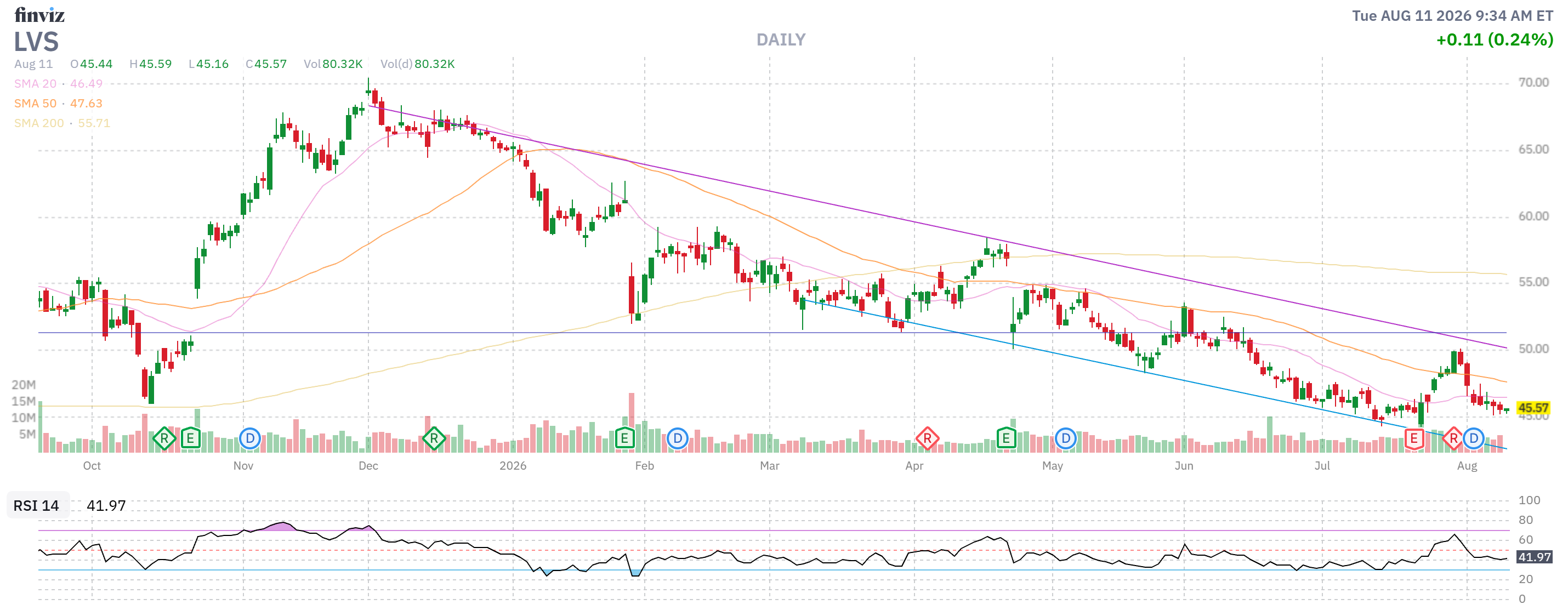Click the Apr label on the time axis
Screen dimensions: 1568x616
tap(914, 465)
